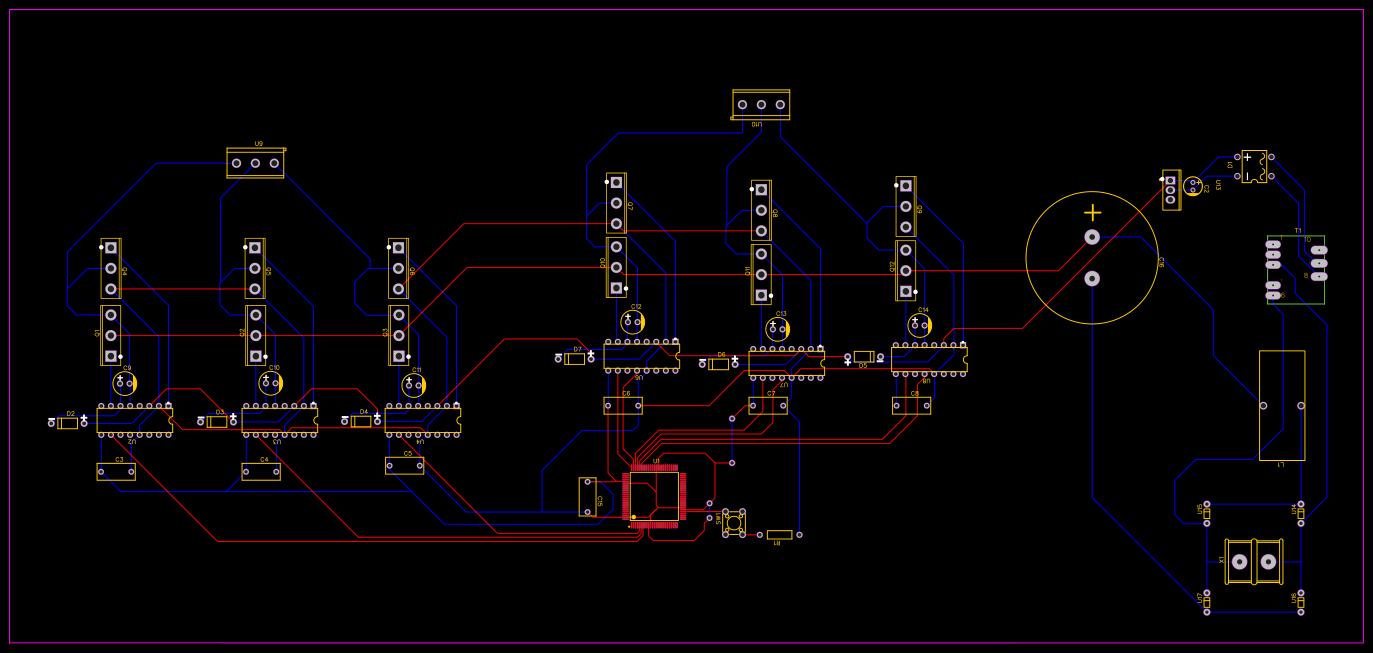Click the SW1 push-button switch
The image size is (1373, 653).
pyautogui.click(x=734, y=522)
